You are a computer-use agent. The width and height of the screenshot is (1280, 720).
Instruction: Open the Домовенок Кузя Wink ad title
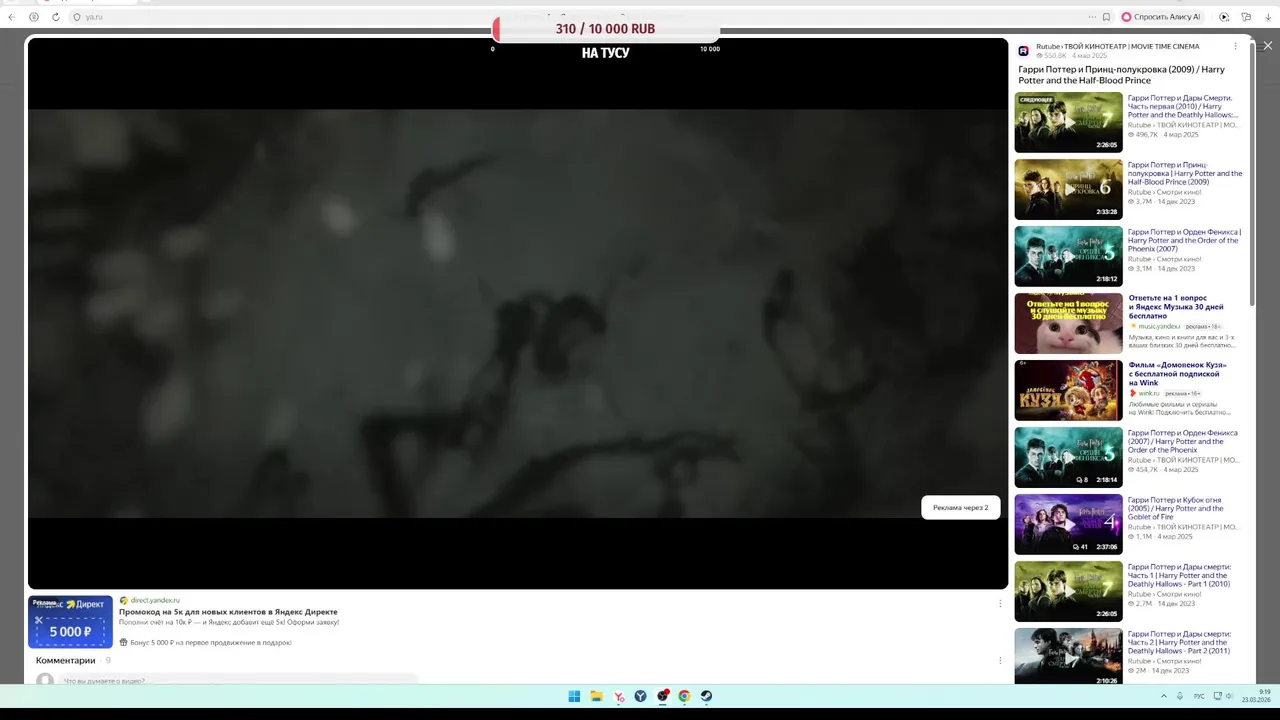pos(1177,374)
